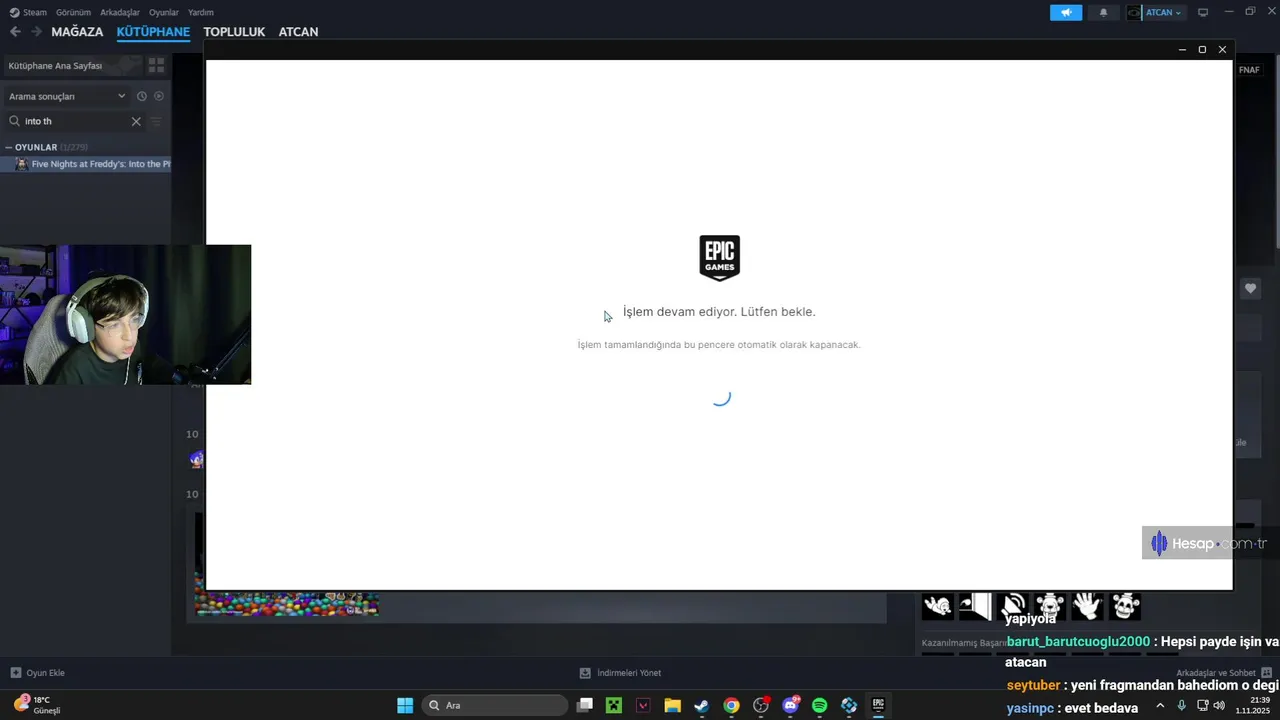The width and height of the screenshot is (1280, 720).
Task: Open the Oyunlar menu
Action: [x=164, y=12]
